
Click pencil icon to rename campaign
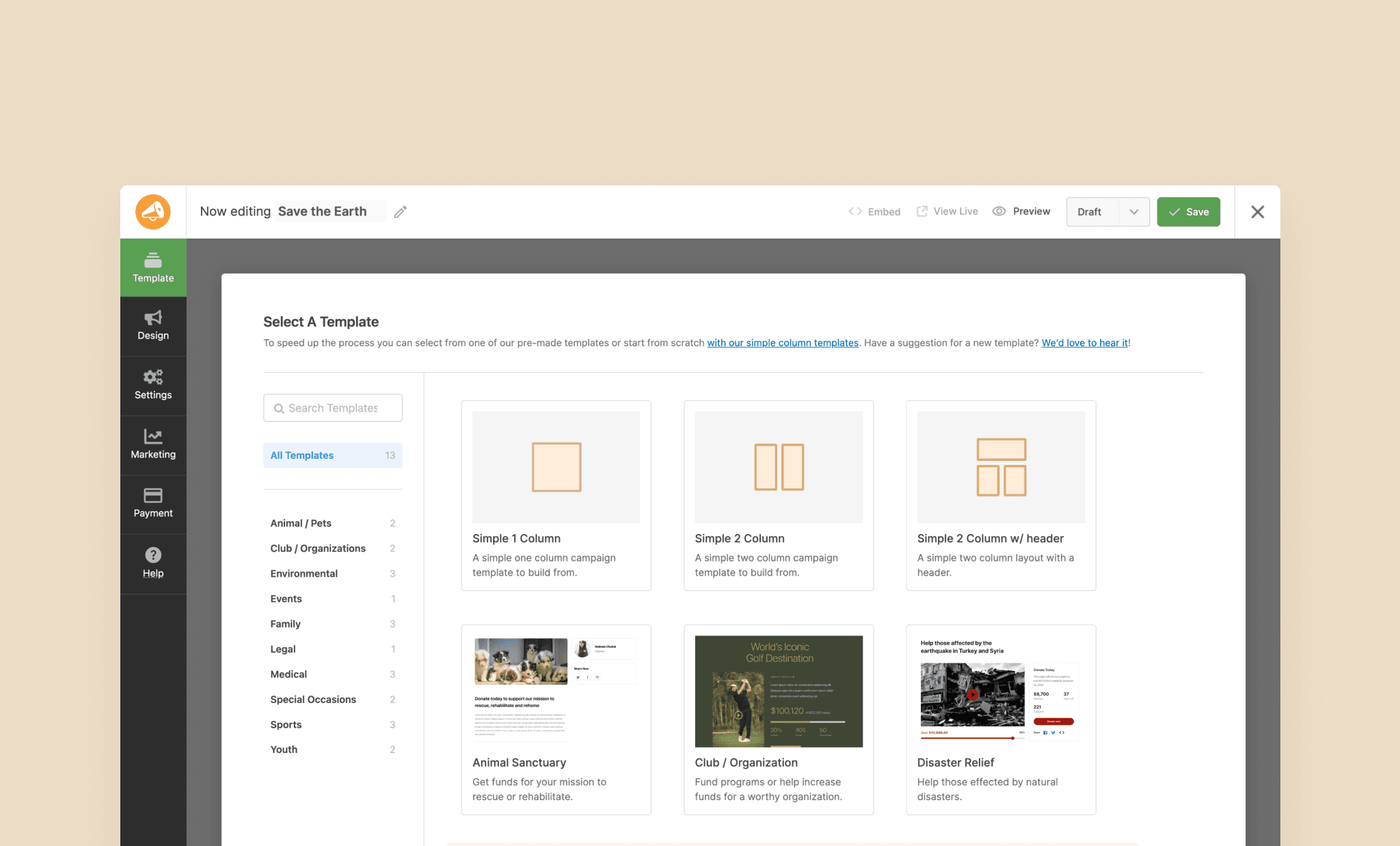tap(401, 212)
